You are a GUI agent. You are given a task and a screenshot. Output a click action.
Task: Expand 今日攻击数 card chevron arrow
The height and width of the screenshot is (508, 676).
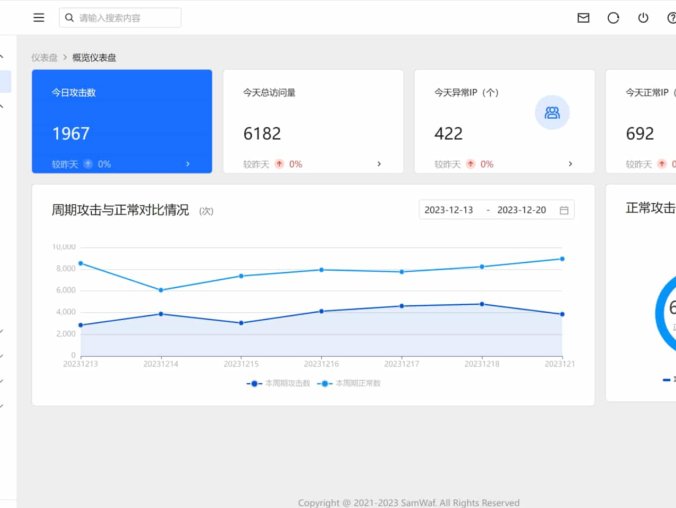pos(188,164)
